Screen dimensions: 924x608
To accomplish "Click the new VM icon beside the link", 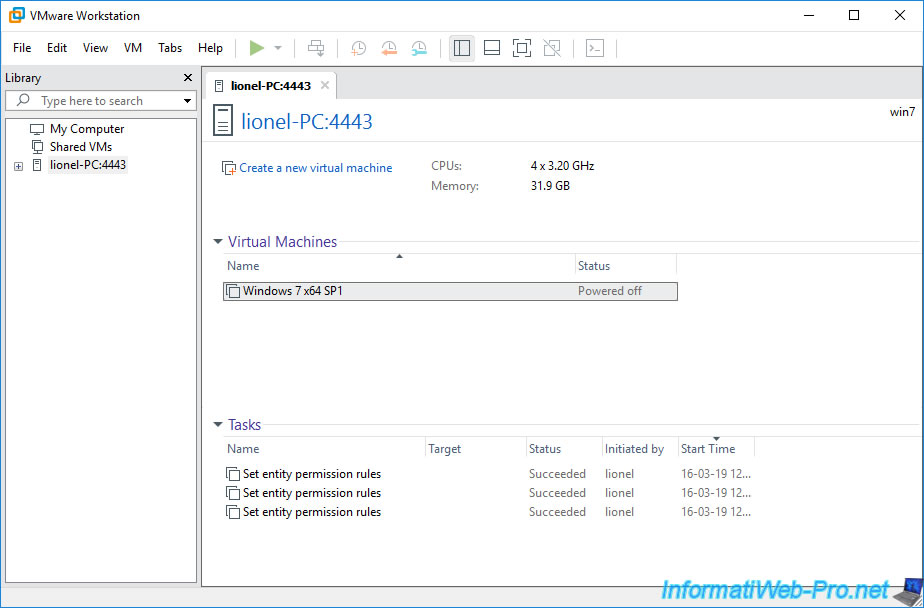I will [229, 168].
